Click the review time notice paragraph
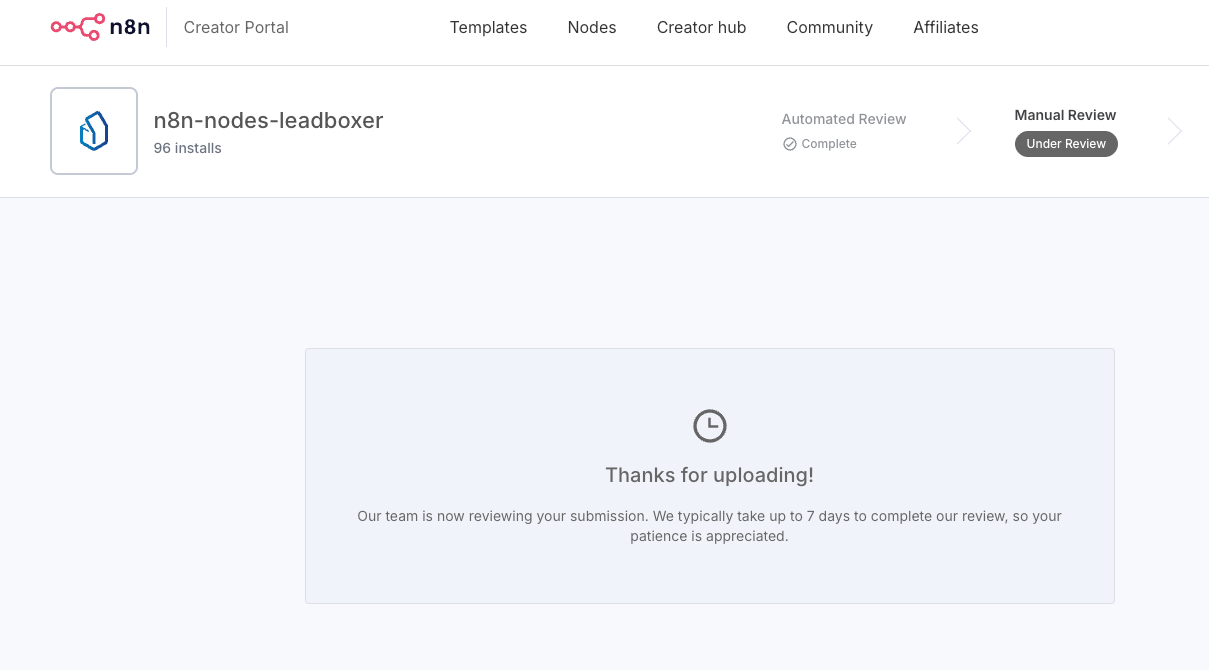 (x=709, y=526)
